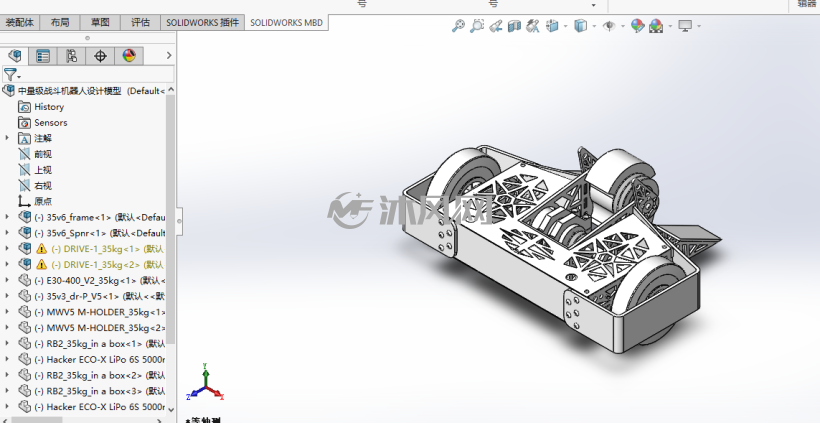Toggle the Section View tool

pyautogui.click(x=514, y=26)
